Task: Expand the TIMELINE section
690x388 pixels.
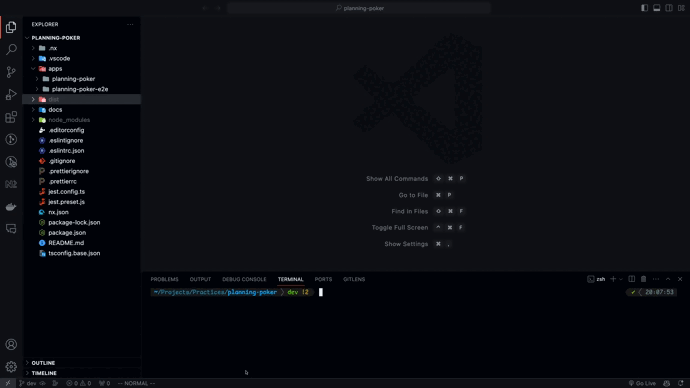Action: [x=82, y=373]
